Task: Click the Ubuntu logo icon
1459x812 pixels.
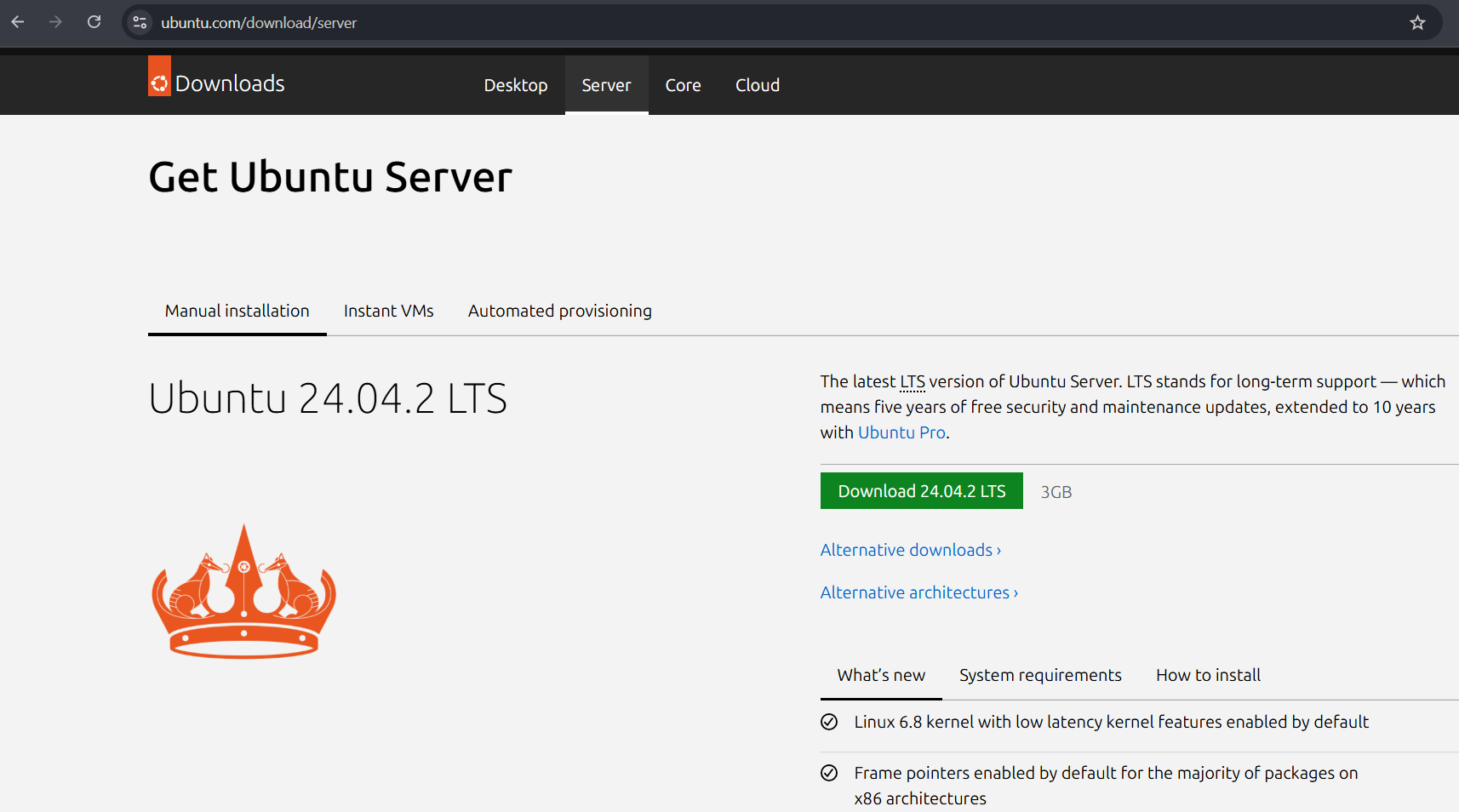Action: [x=159, y=77]
